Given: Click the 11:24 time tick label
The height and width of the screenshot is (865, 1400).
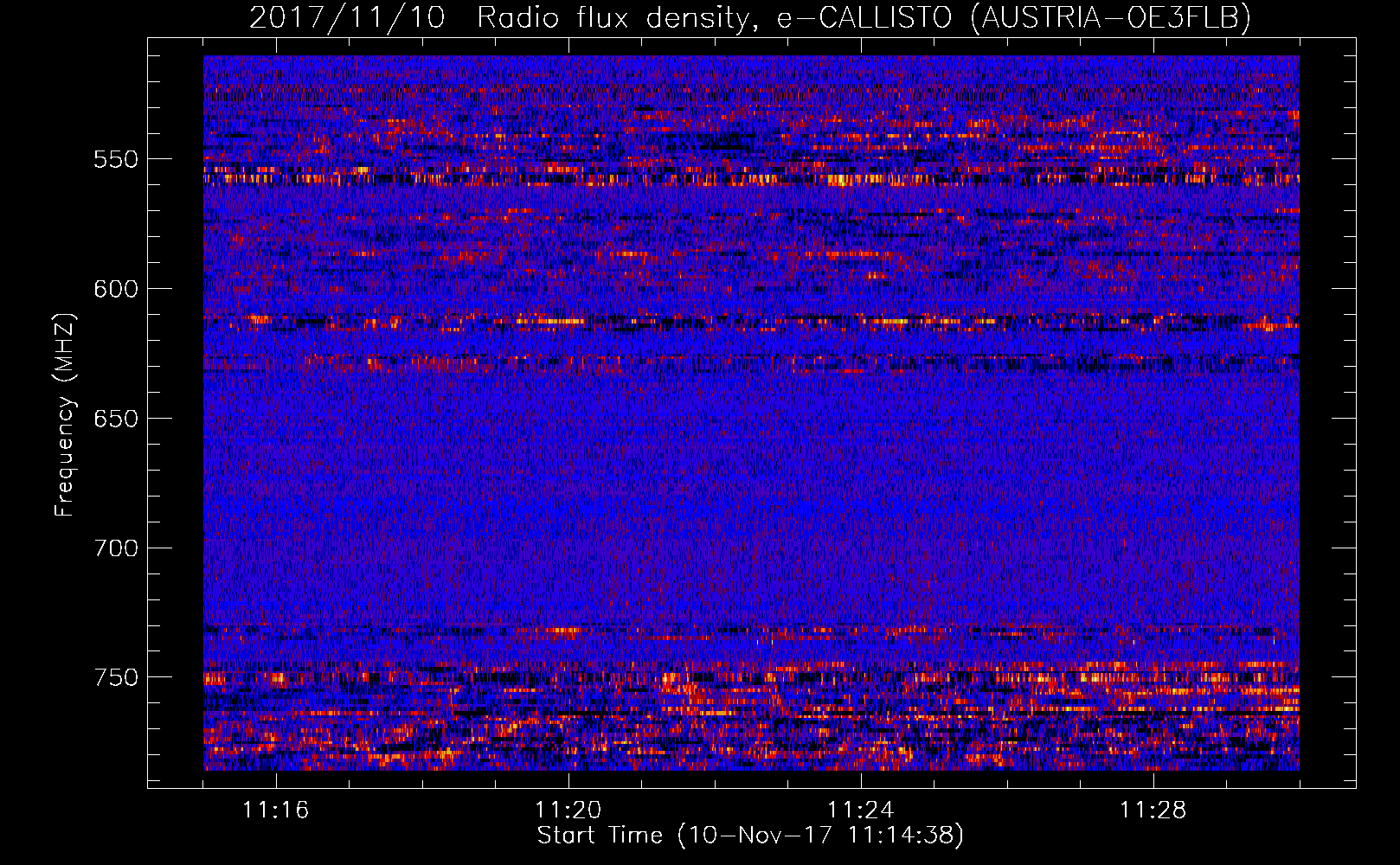Looking at the screenshot, I should (861, 811).
